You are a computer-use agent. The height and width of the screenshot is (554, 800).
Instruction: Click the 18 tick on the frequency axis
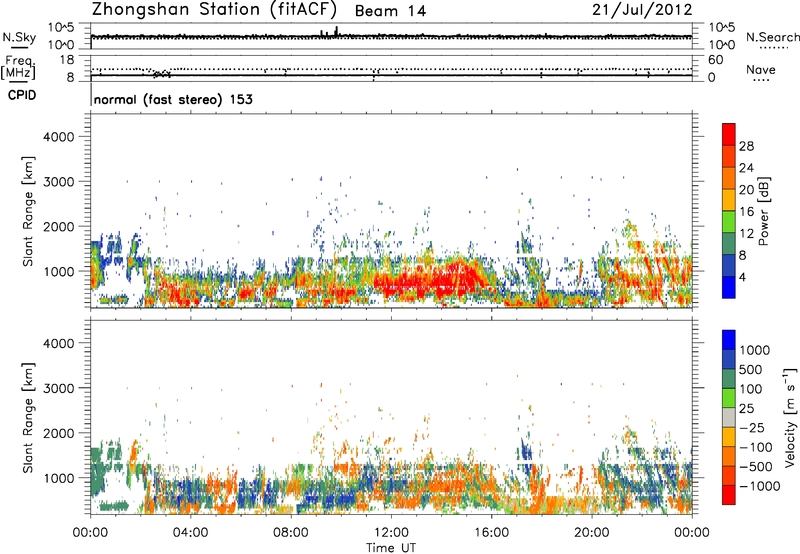tap(67, 60)
